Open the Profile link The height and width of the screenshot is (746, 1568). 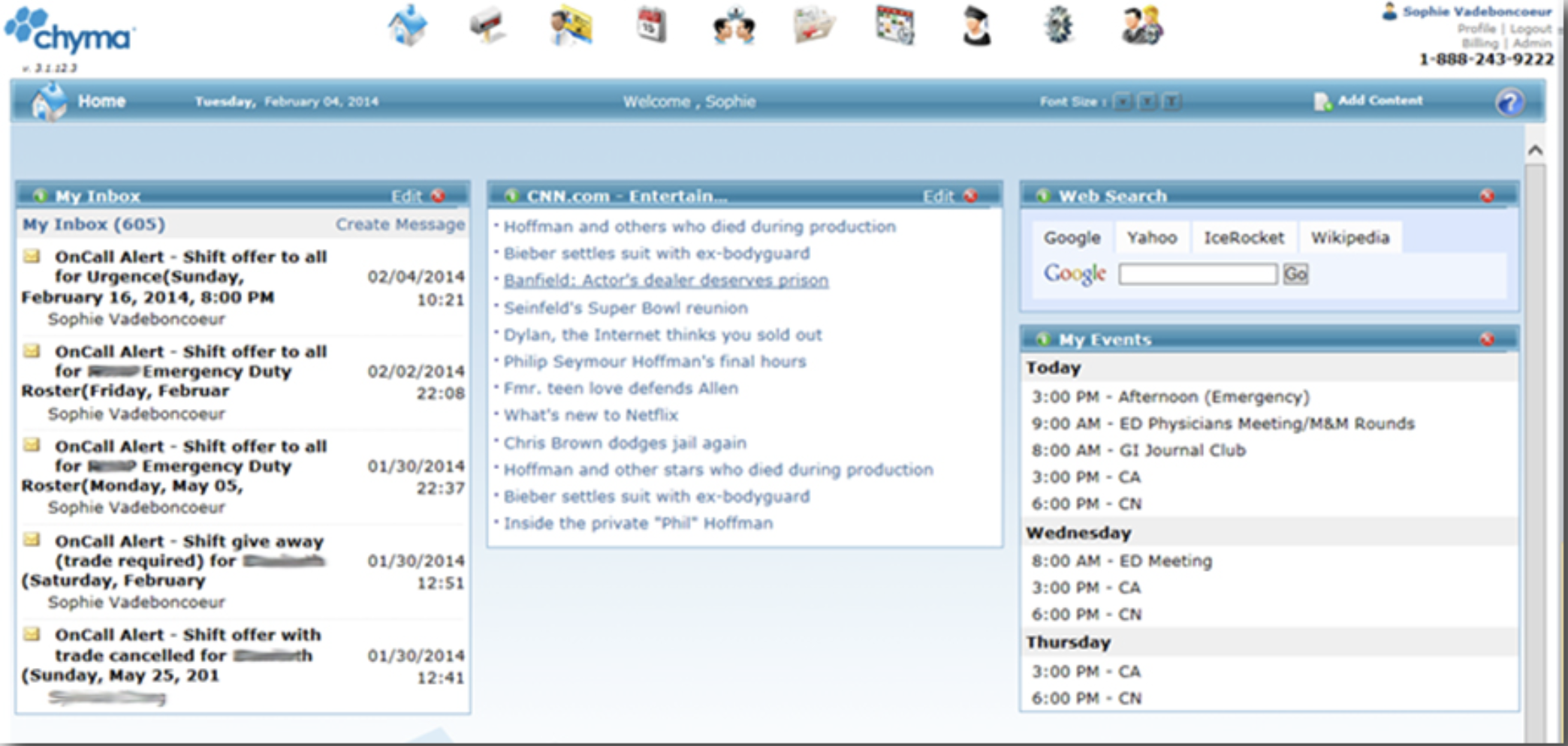coord(1477,29)
